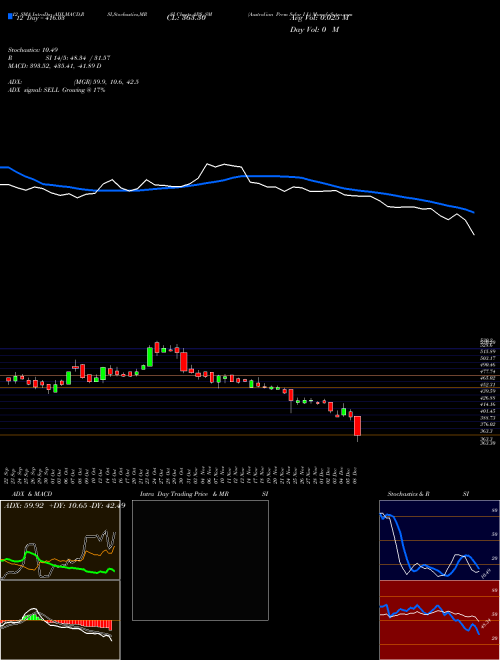500x660 pixels.
Task: Click the blue 12-day SMA legend square
Action: pos(10,16)
